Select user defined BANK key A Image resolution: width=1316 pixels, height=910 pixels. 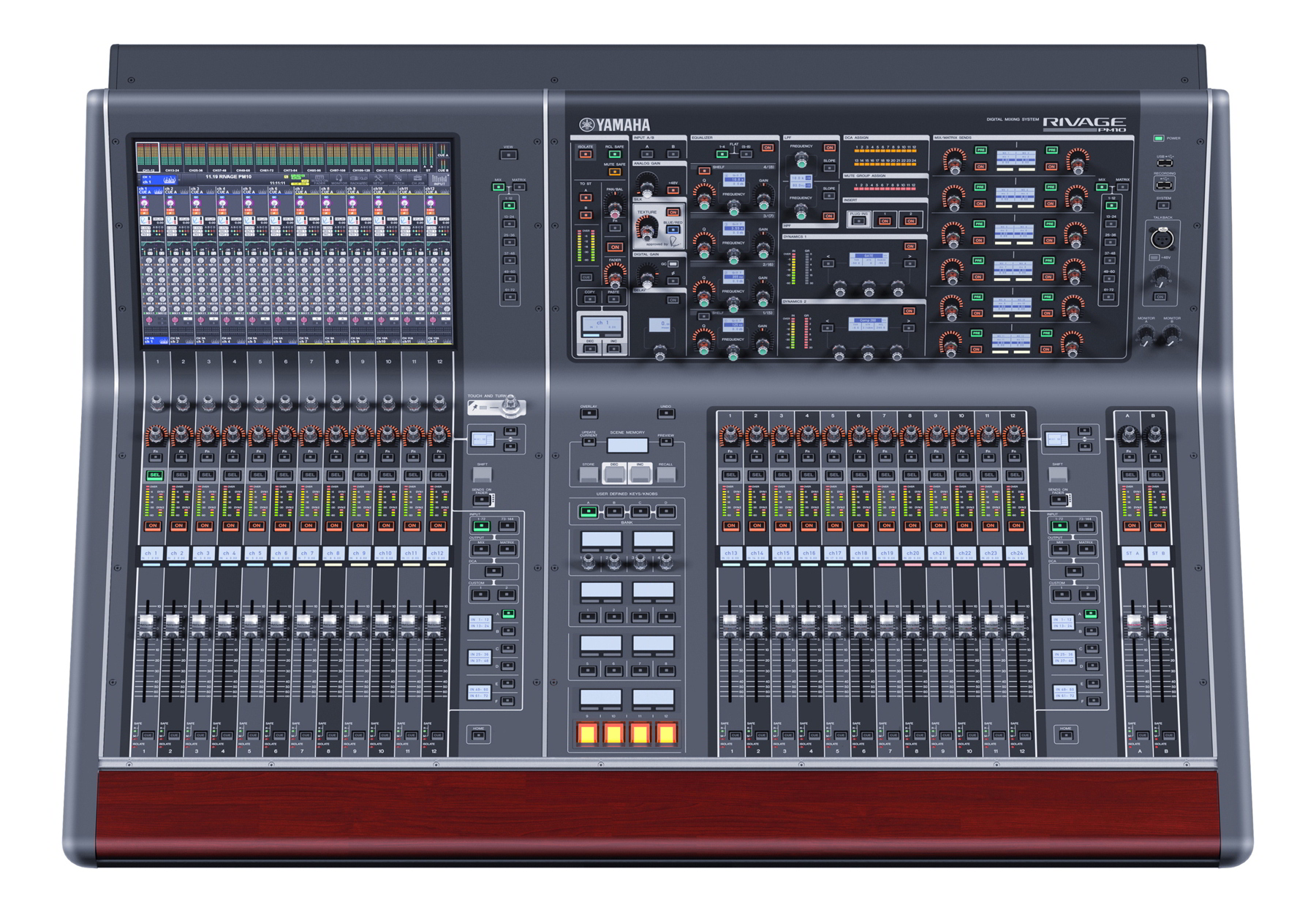pyautogui.click(x=588, y=511)
